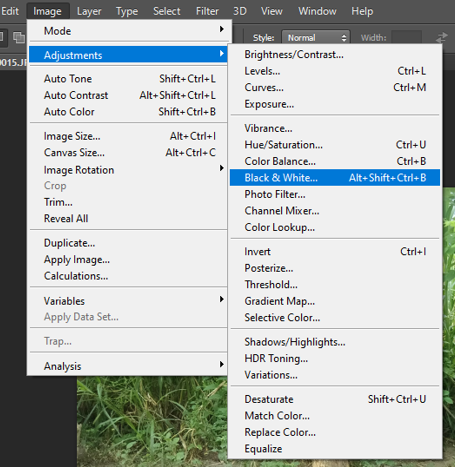Screen dimensions: 455x467
Task: Open Apply Image dialog
Action: (129, 259)
